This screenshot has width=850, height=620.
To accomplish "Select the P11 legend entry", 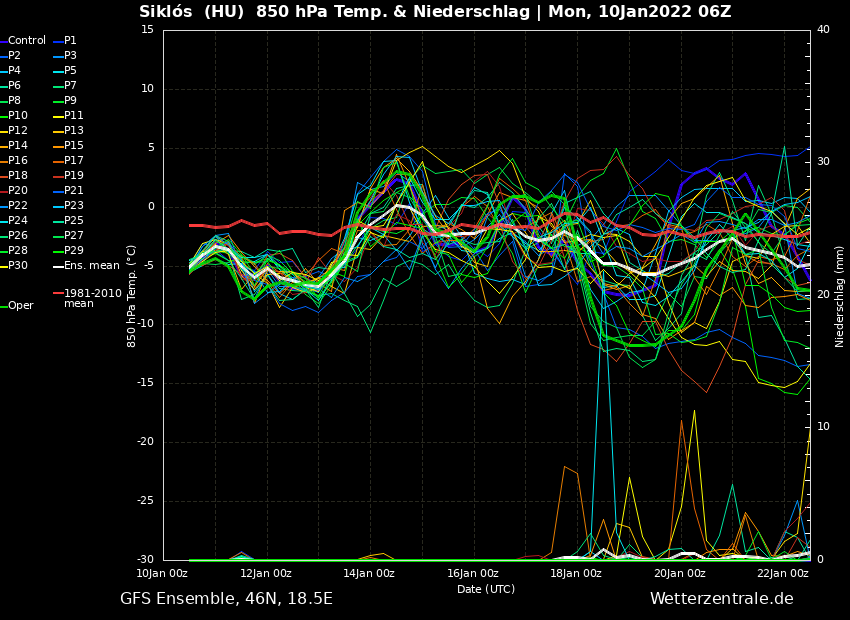I will 74,116.
